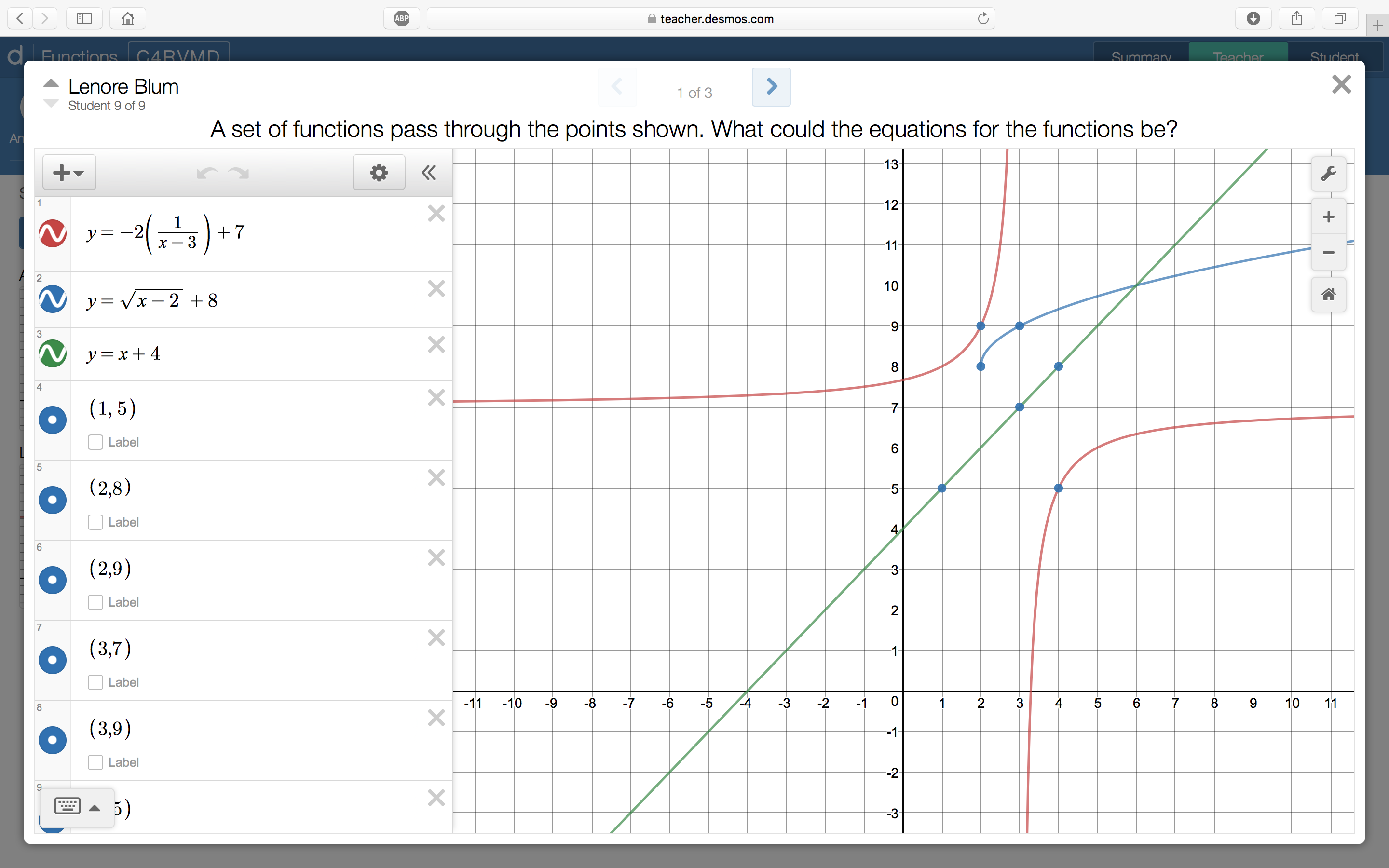Toggle visibility of y = x + 4

52,353
